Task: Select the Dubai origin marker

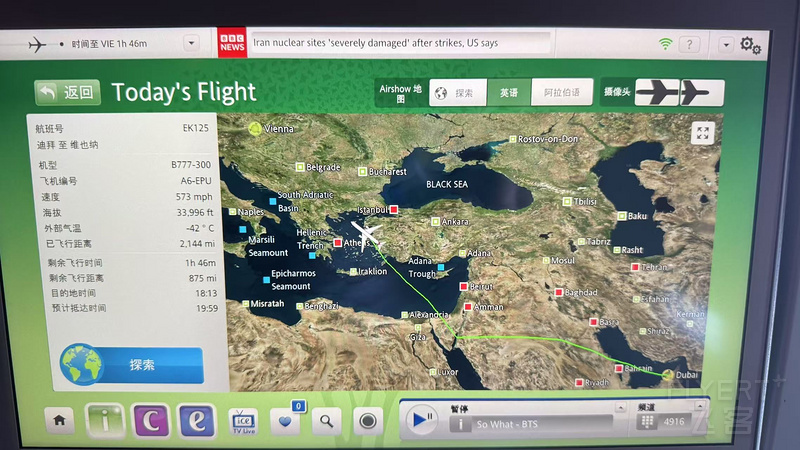Action: coord(668,376)
